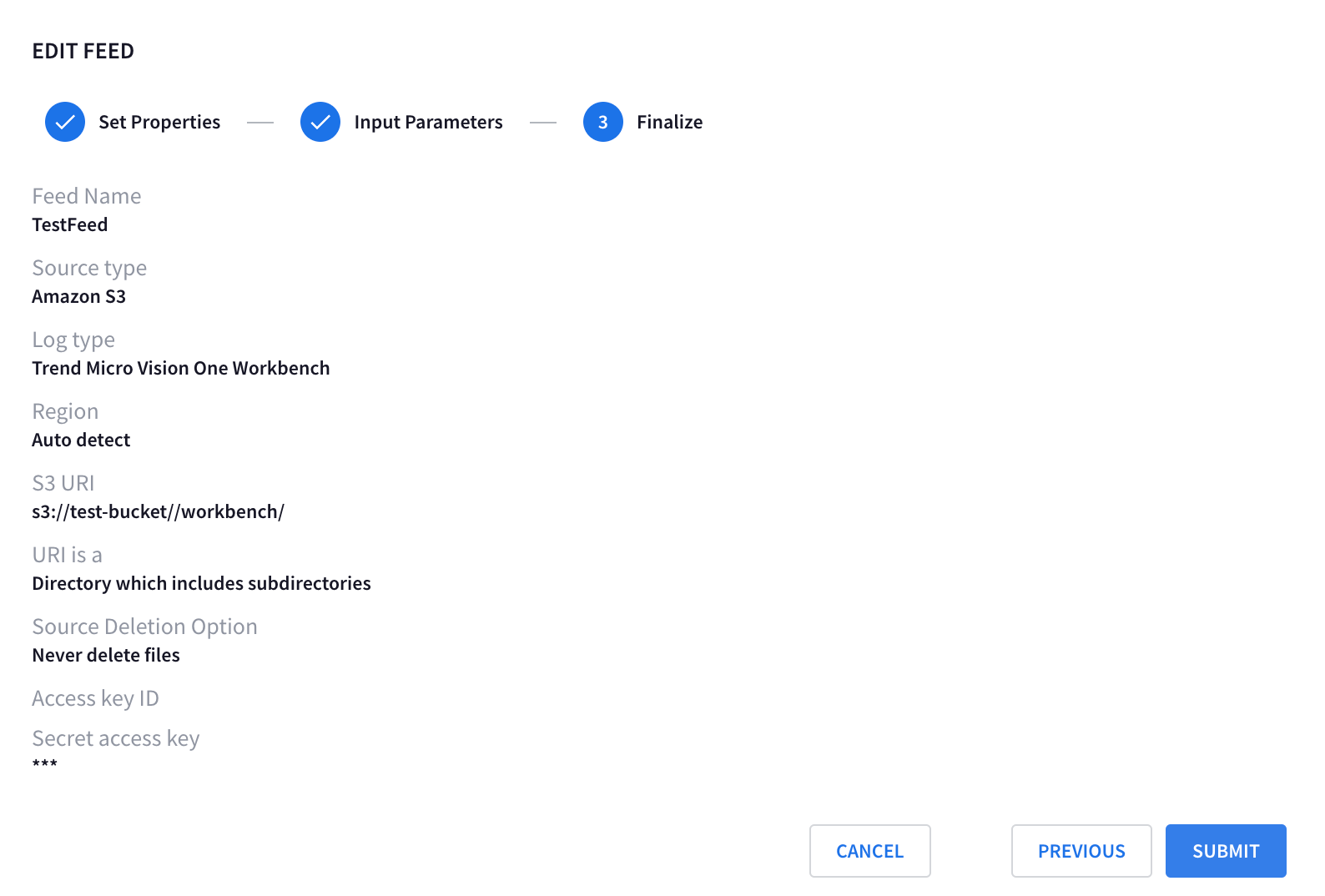Image resolution: width=1325 pixels, height=896 pixels.
Task: Select the feed name TestFeed
Action: (x=69, y=224)
